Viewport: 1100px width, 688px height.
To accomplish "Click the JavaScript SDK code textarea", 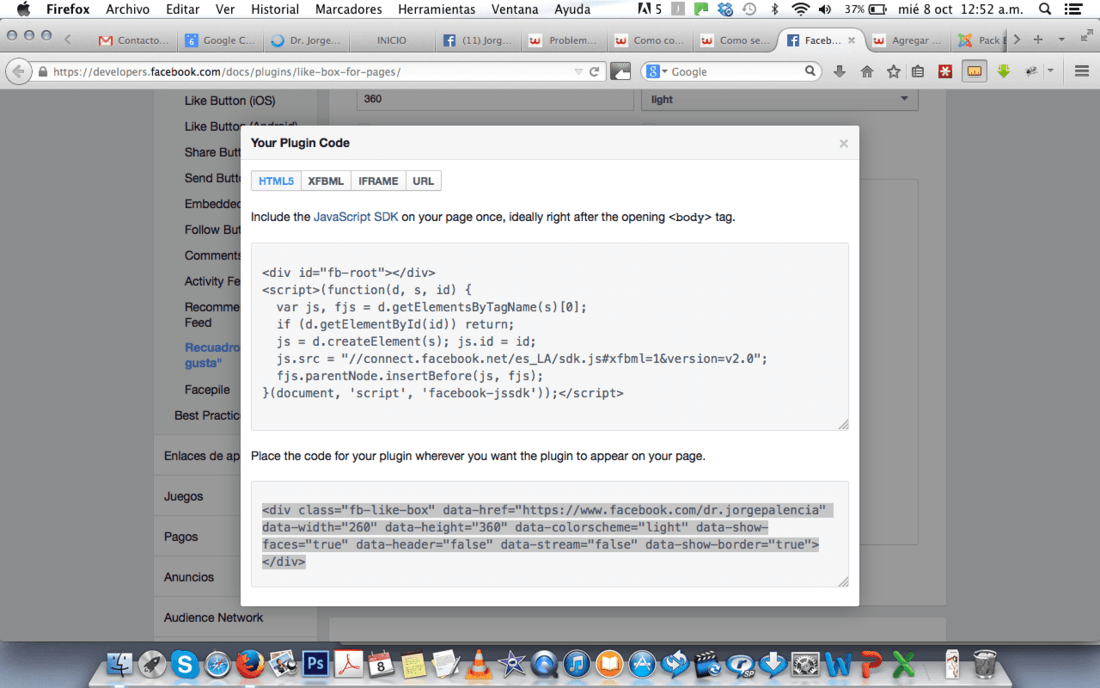I will 550,337.
